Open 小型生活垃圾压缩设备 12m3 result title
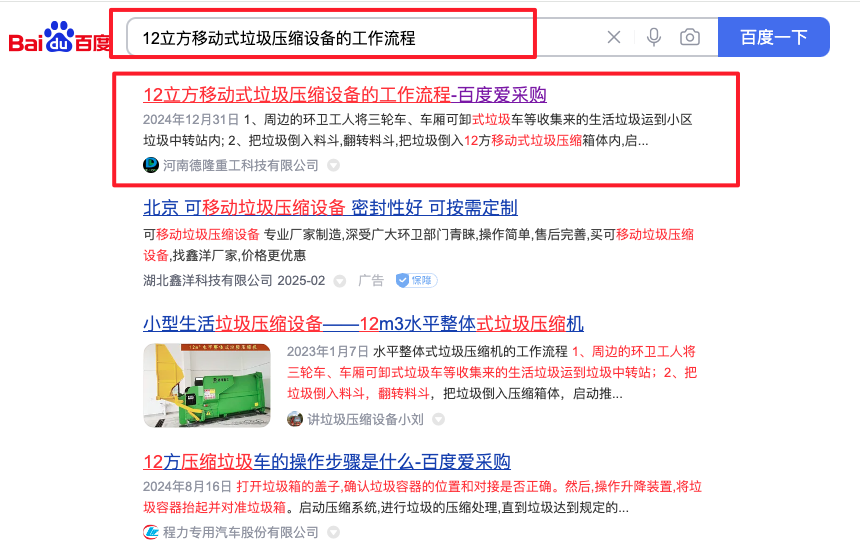This screenshot has width=860, height=549. pos(363,324)
